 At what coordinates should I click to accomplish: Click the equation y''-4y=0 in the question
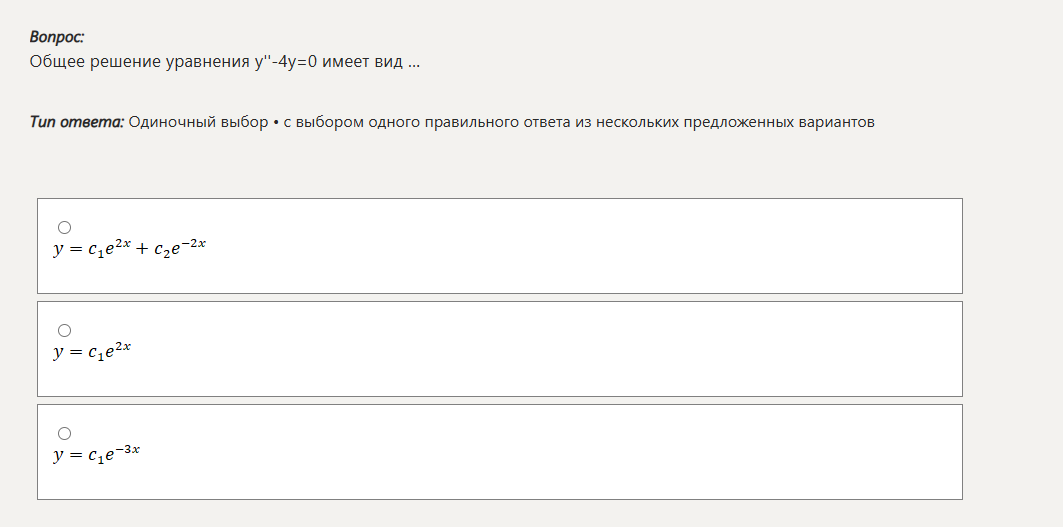pos(281,62)
